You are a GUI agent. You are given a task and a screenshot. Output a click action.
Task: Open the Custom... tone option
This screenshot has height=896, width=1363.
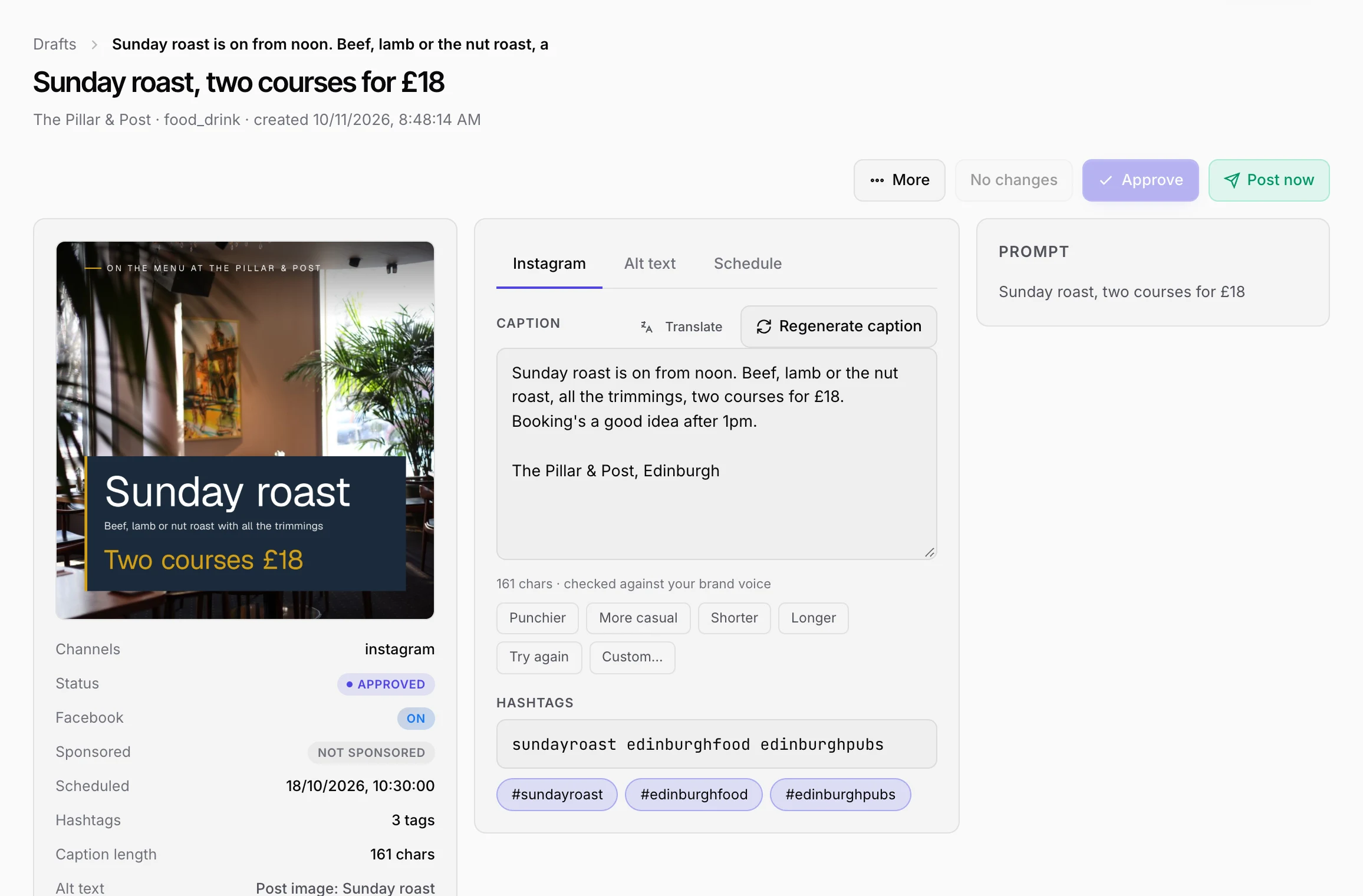[632, 657]
